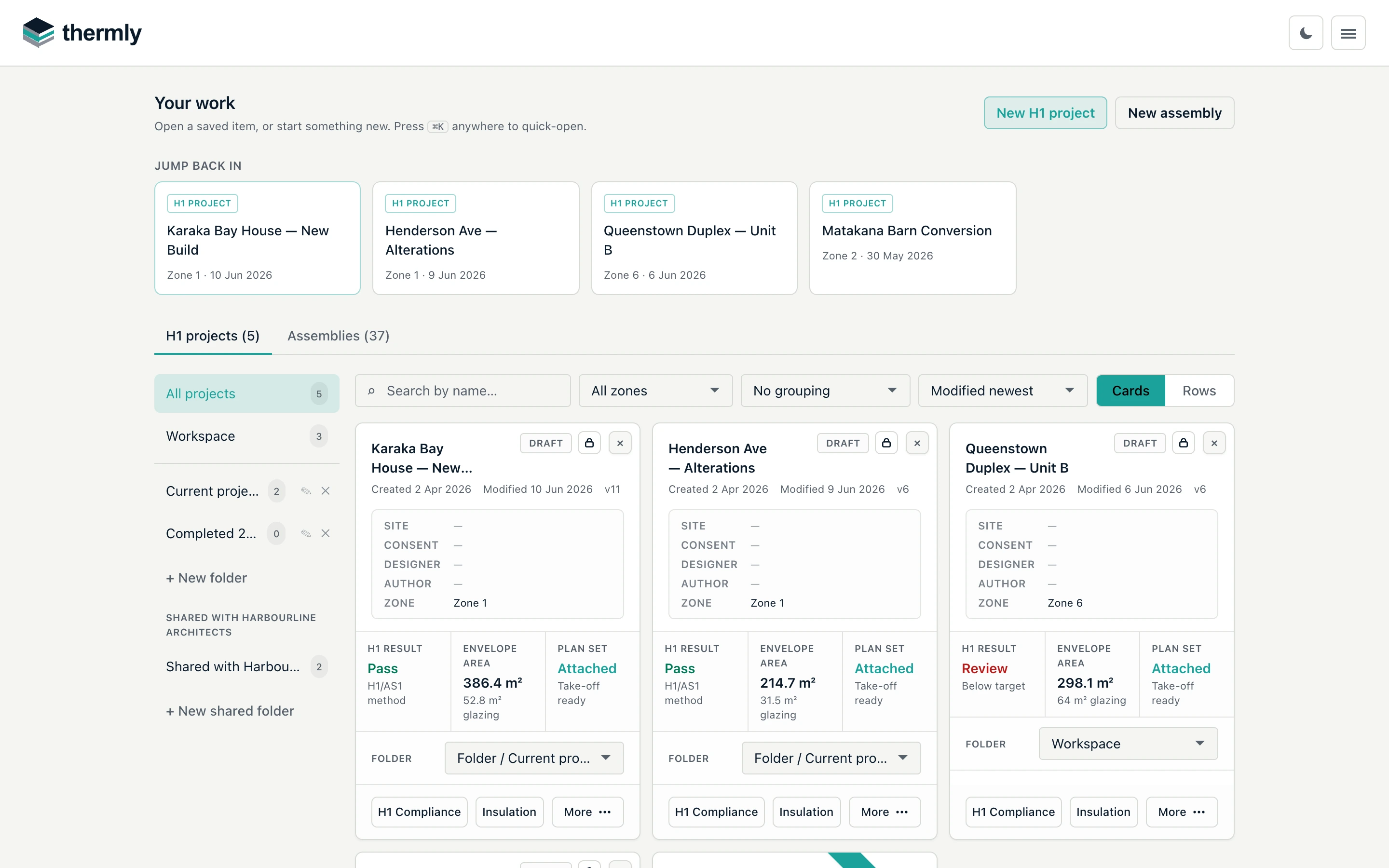
Task: Open Shared with Harbourline folder
Action: click(x=247, y=666)
